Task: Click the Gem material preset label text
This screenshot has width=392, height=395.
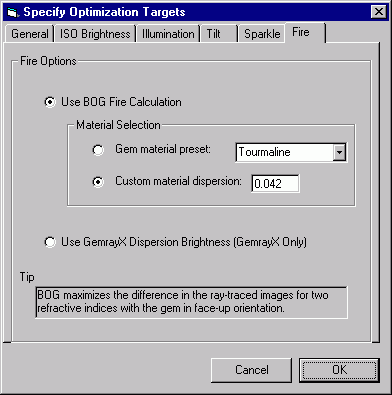Action: 163,149
